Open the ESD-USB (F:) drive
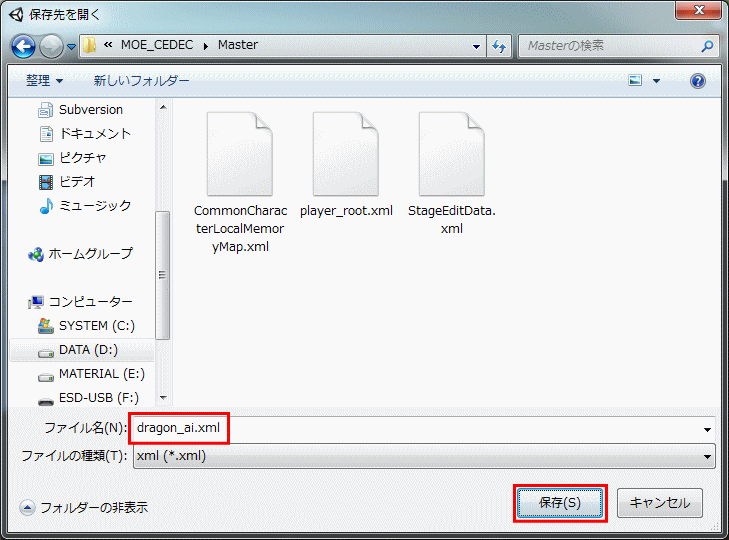The image size is (729, 540). coord(88,398)
